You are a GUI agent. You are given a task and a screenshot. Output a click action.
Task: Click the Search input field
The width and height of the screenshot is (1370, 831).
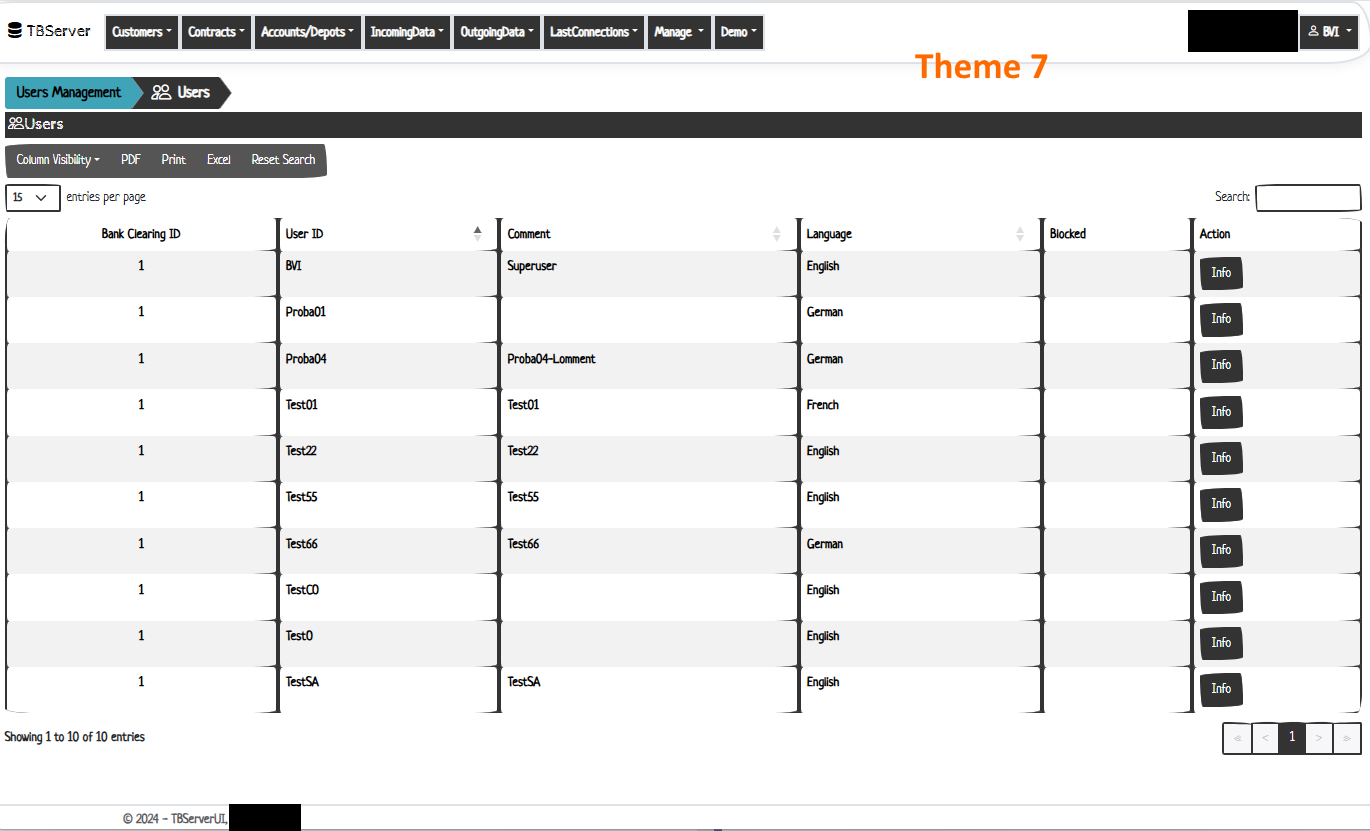[1308, 198]
